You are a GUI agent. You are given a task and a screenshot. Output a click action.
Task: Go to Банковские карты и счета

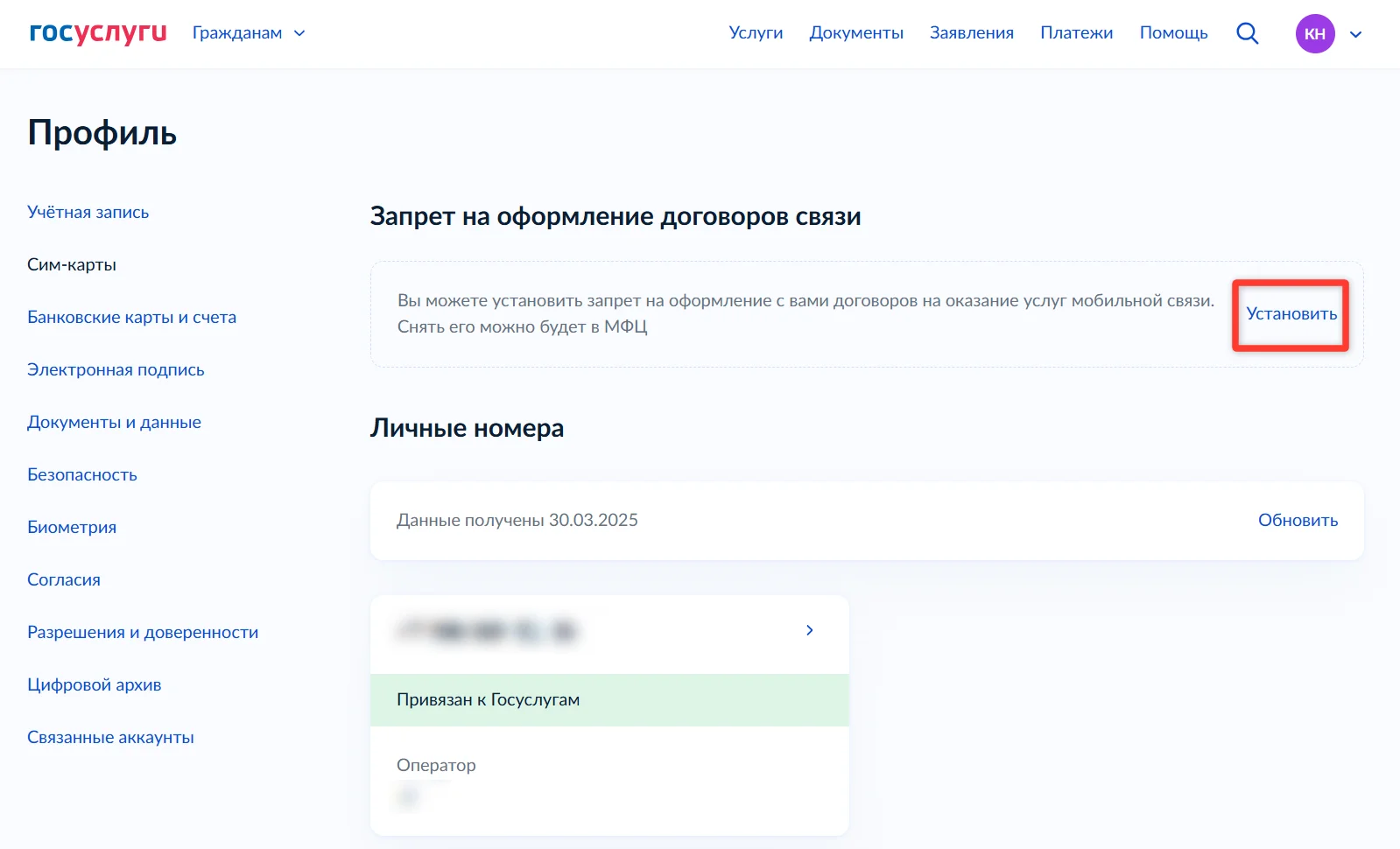tap(132, 317)
